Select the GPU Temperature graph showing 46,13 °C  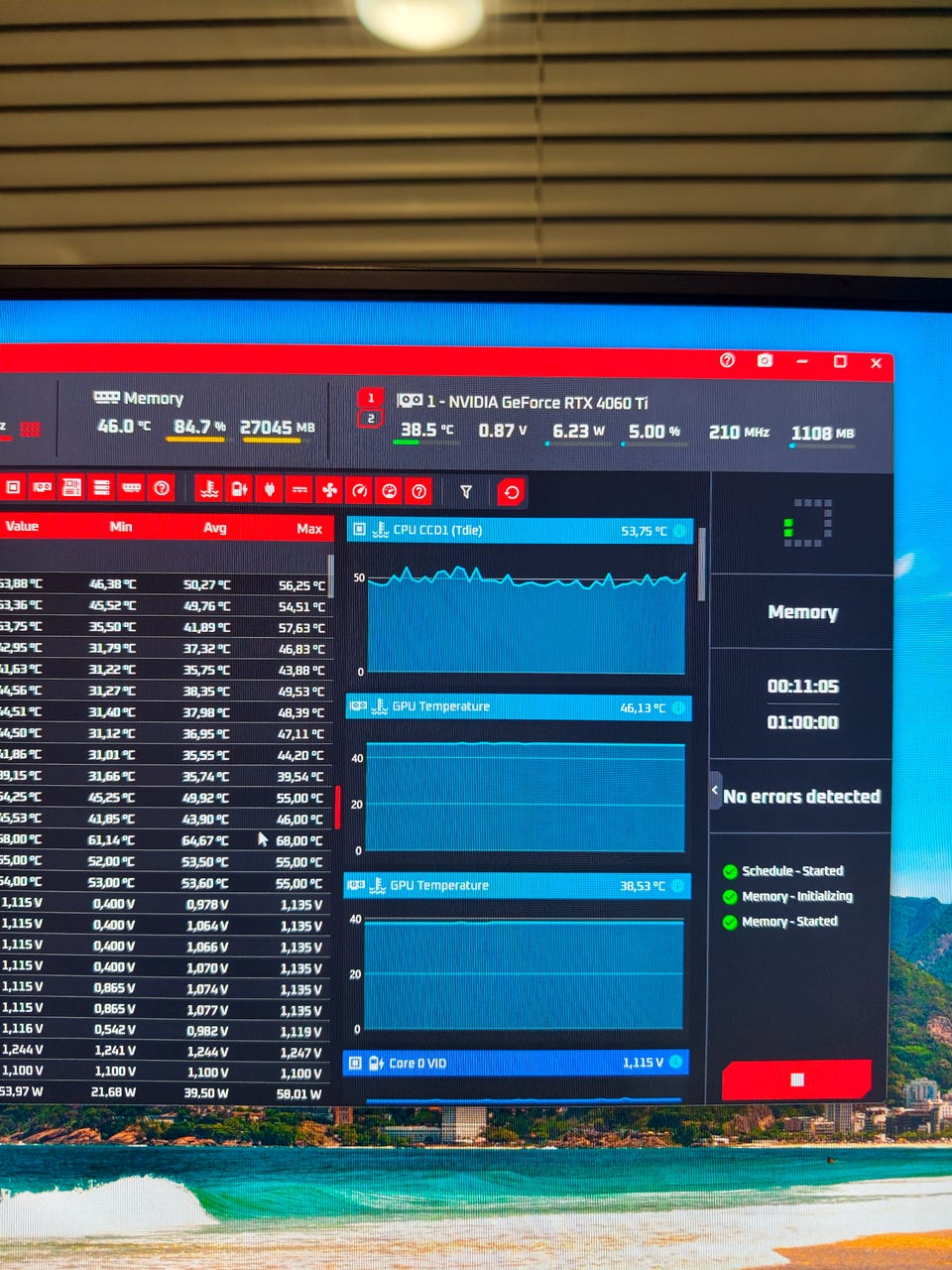(x=518, y=707)
